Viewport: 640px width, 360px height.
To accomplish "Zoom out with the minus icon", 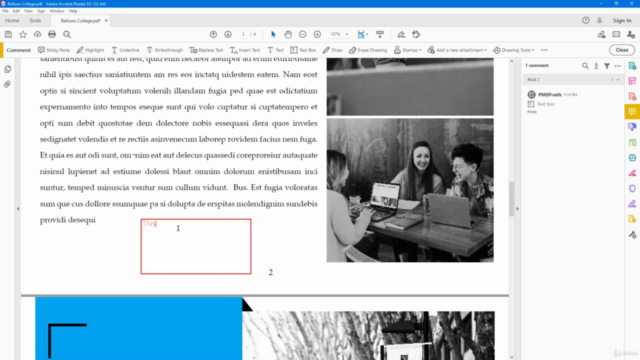I will click(302, 35).
